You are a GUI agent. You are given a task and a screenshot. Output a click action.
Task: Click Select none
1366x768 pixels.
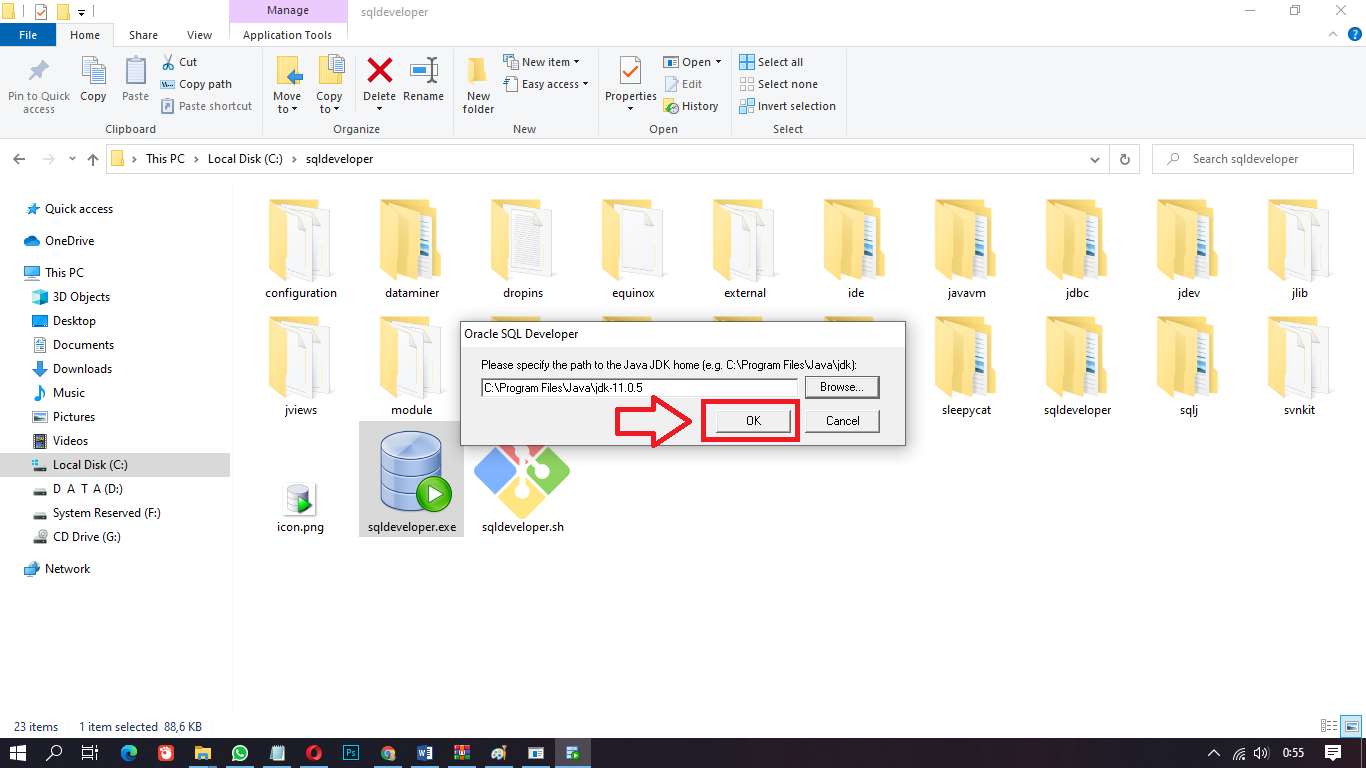[x=778, y=84]
